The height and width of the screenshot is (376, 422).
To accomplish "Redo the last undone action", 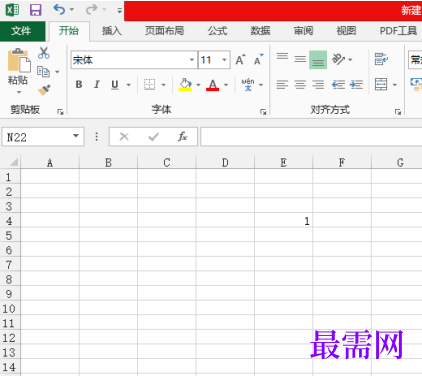I will point(91,9).
